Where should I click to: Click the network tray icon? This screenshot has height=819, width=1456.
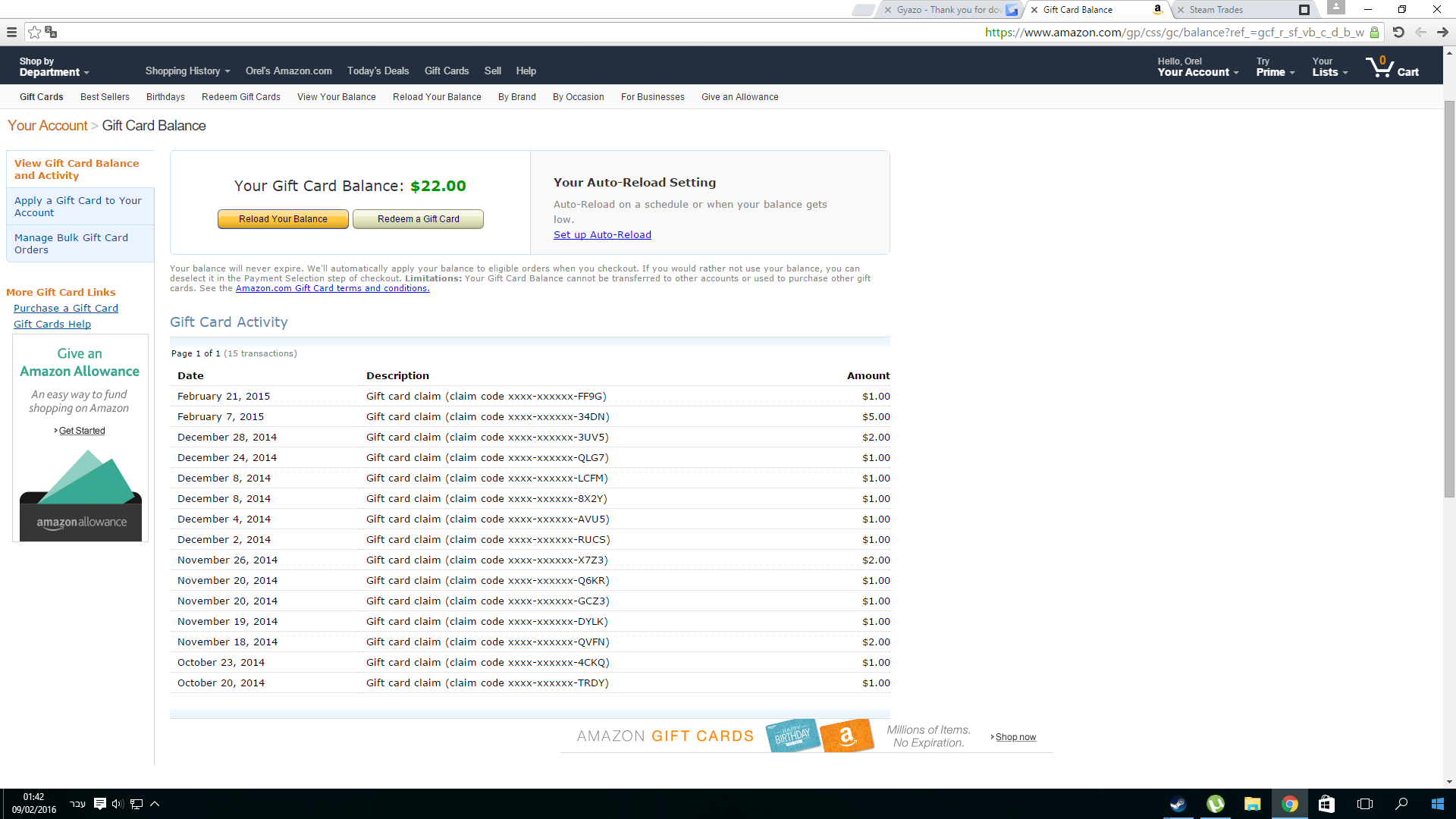pyautogui.click(x=136, y=804)
